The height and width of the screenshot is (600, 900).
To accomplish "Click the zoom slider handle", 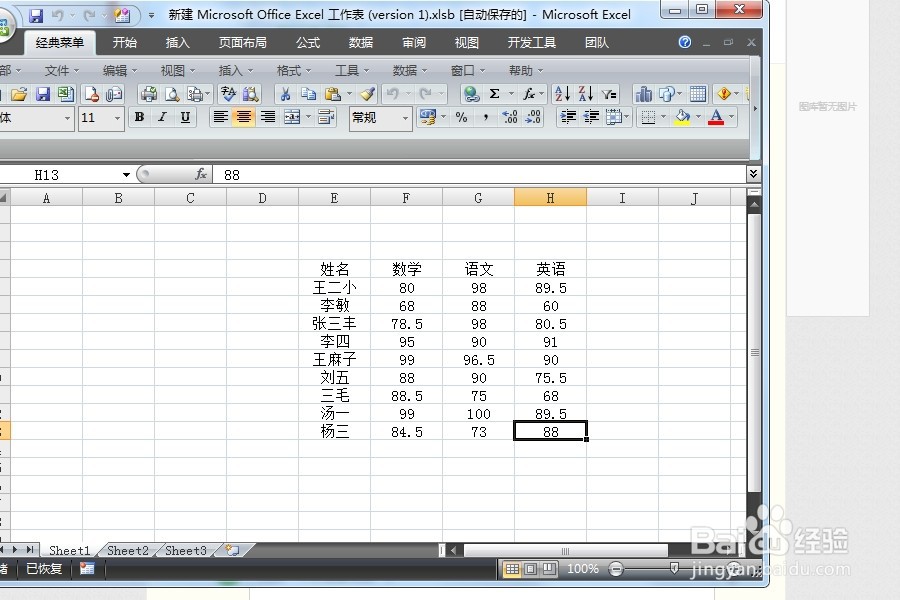I will (x=674, y=568).
